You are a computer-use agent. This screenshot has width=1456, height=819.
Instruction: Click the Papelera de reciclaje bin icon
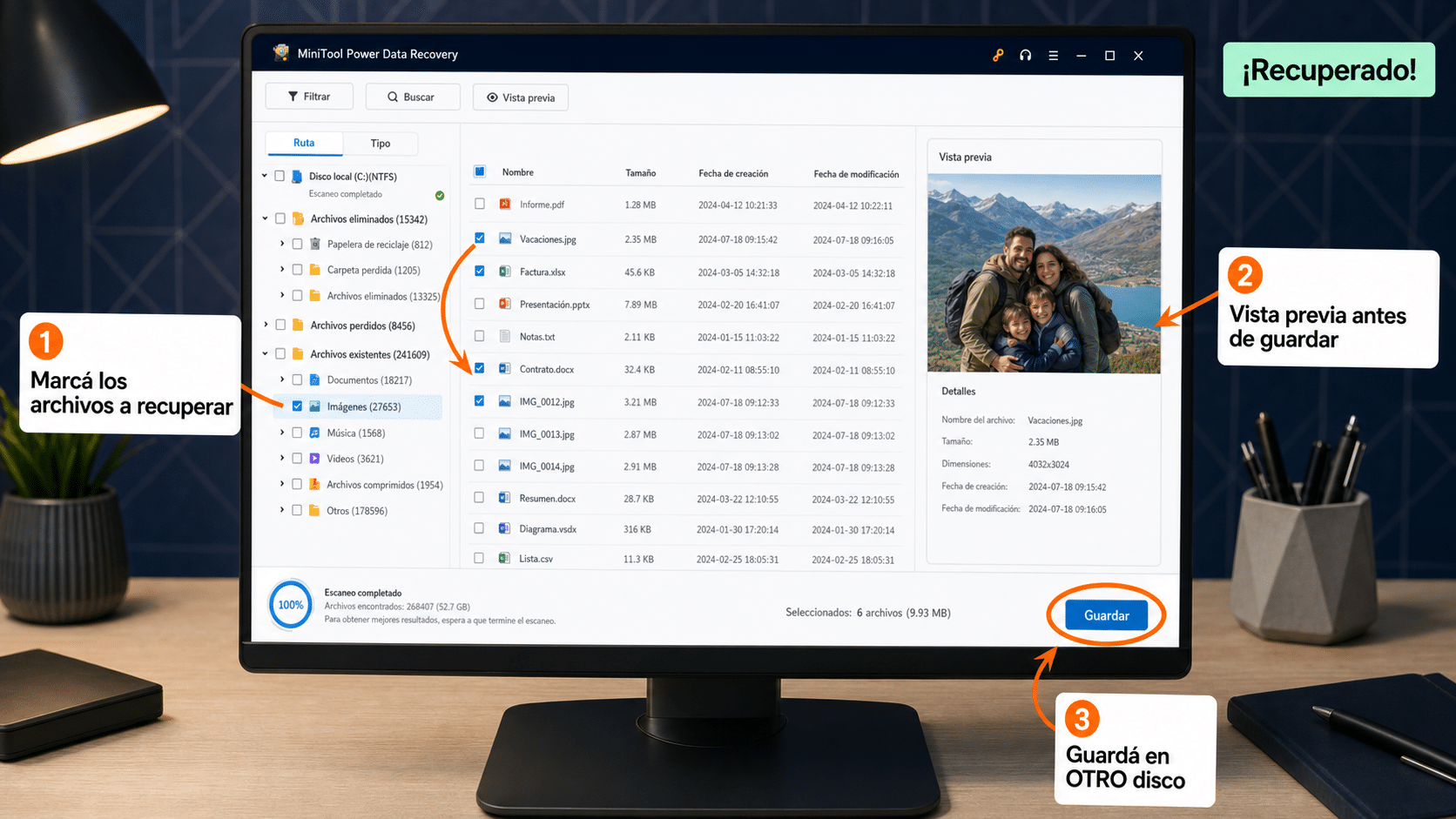(x=315, y=244)
